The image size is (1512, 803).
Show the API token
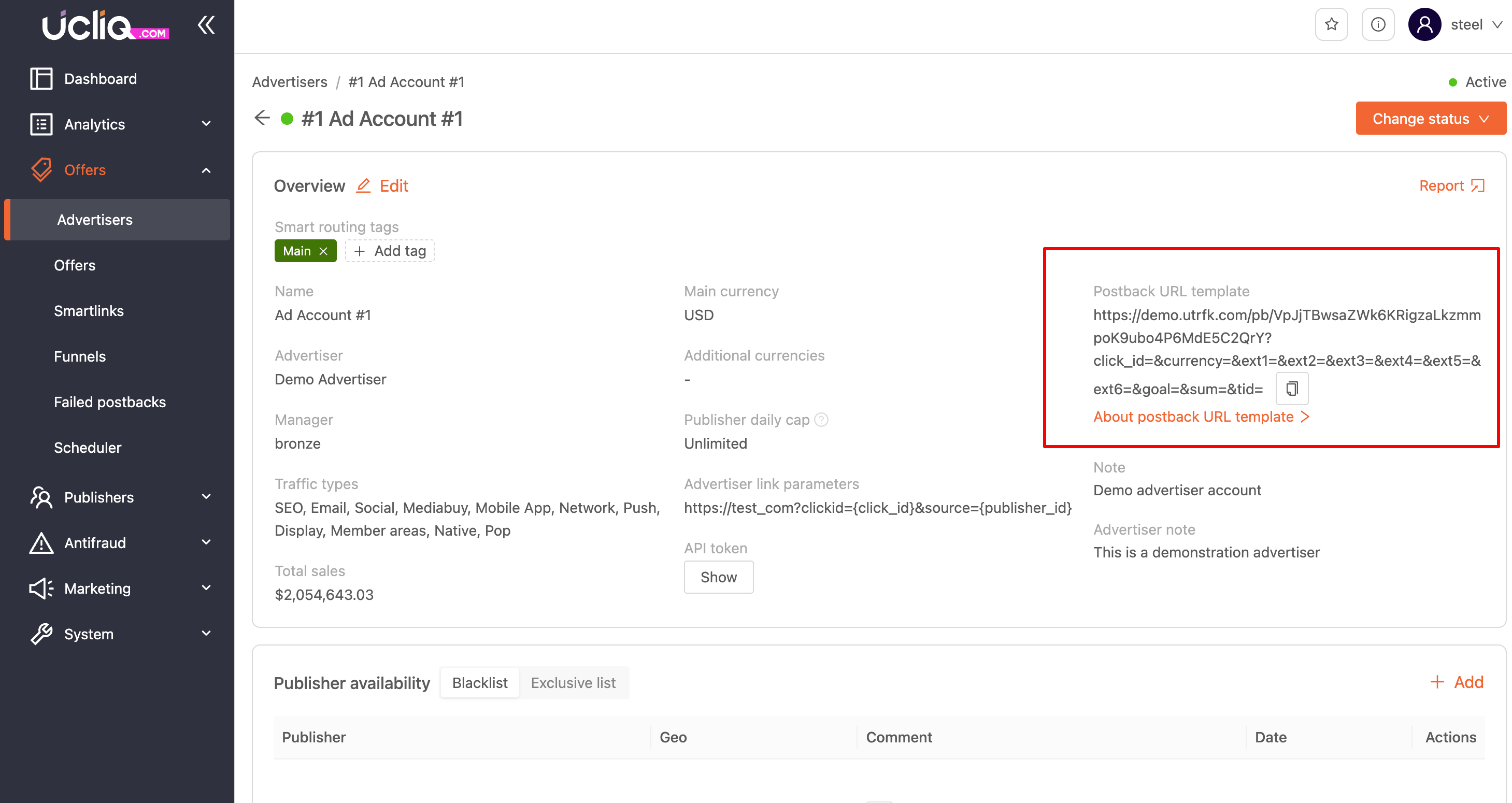point(718,577)
